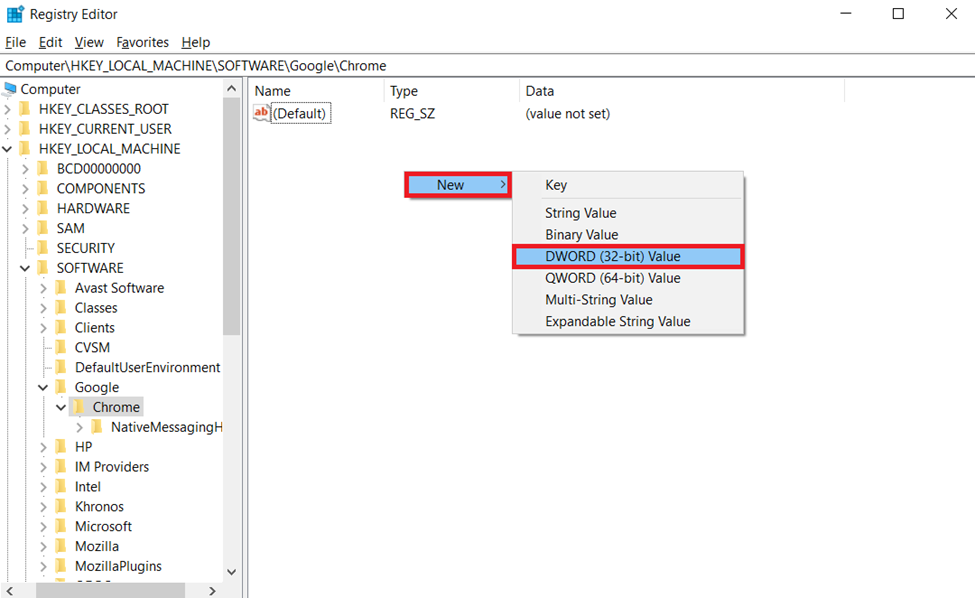Click the Mozilla folder icon
This screenshot has height=598, width=975.
(x=61, y=546)
